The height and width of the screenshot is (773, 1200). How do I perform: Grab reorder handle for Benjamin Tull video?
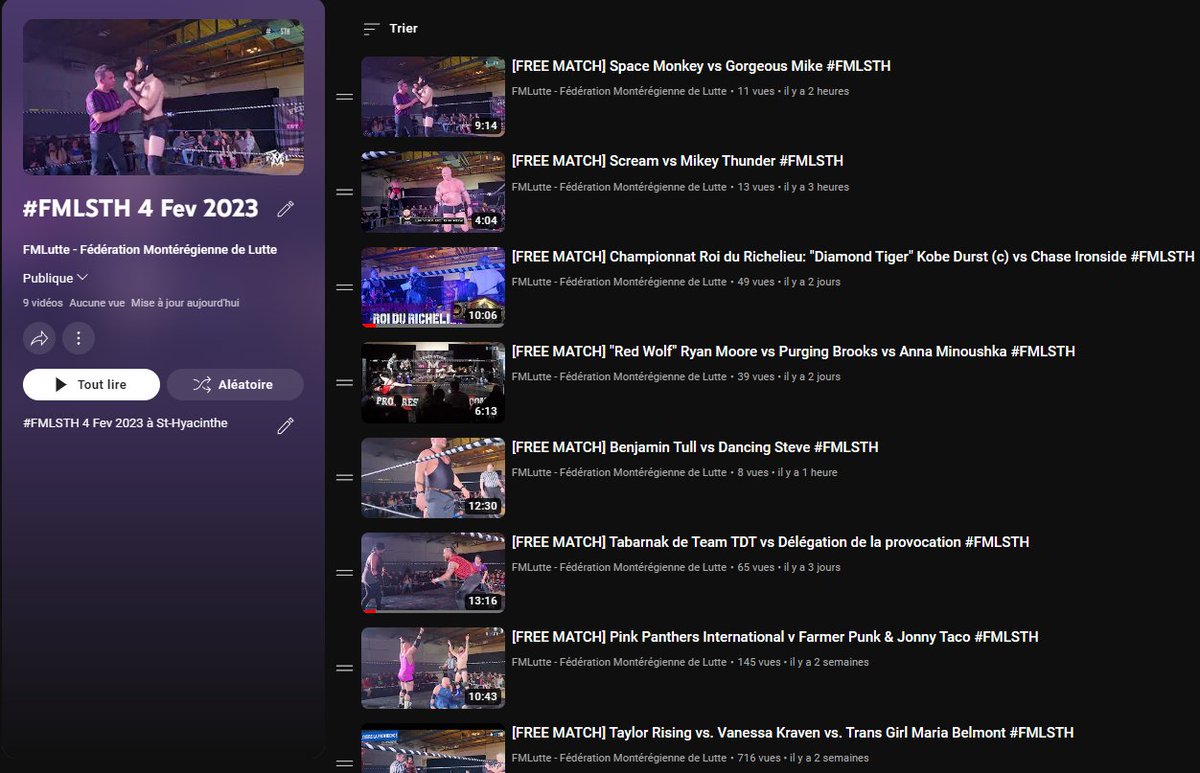[344, 478]
